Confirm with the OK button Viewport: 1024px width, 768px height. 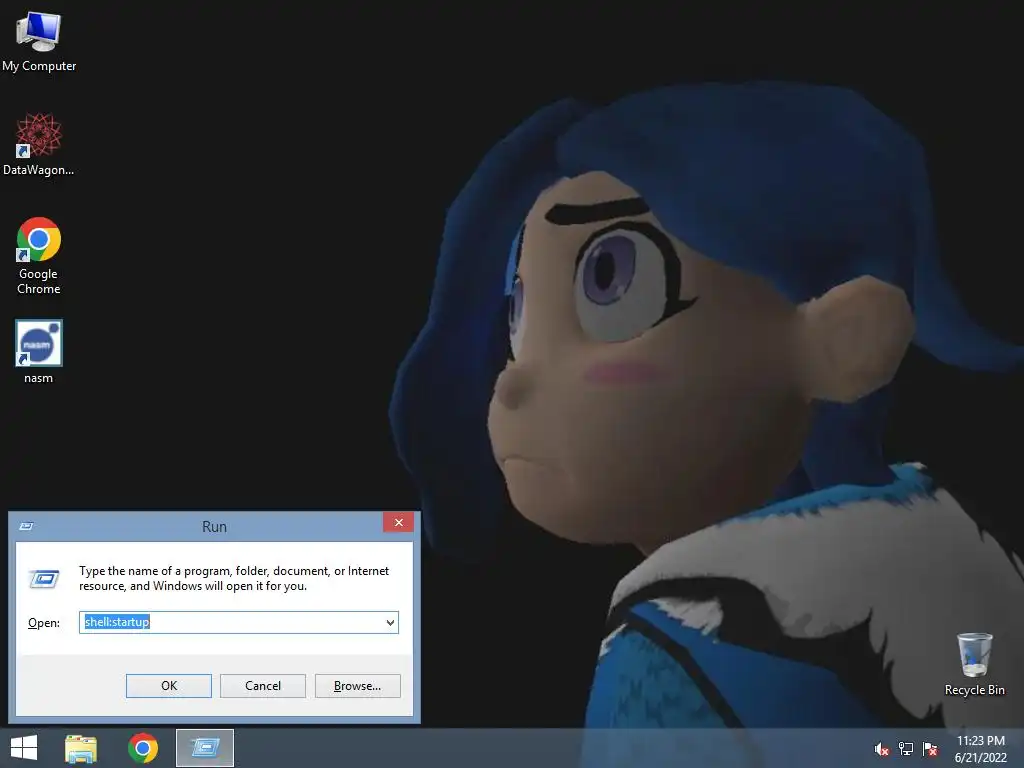click(168, 686)
